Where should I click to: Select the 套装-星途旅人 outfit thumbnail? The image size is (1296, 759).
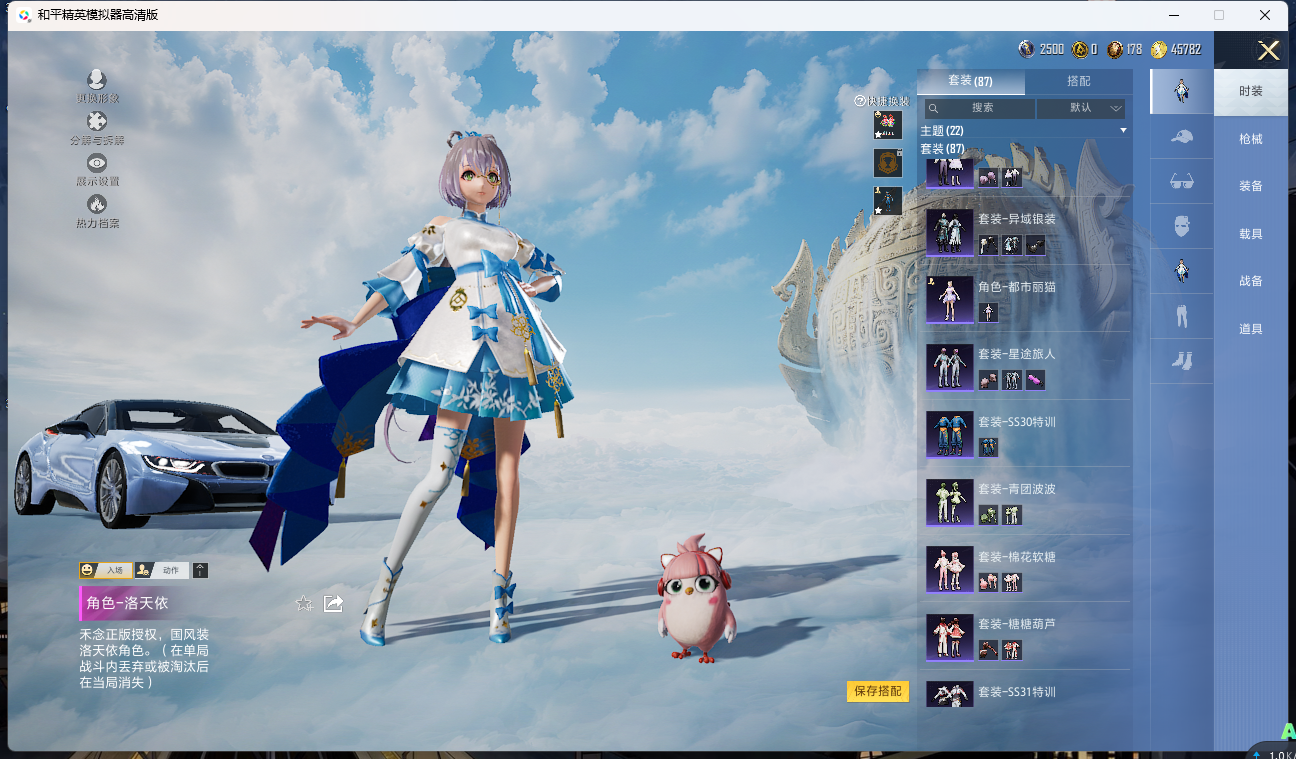[x=949, y=367]
